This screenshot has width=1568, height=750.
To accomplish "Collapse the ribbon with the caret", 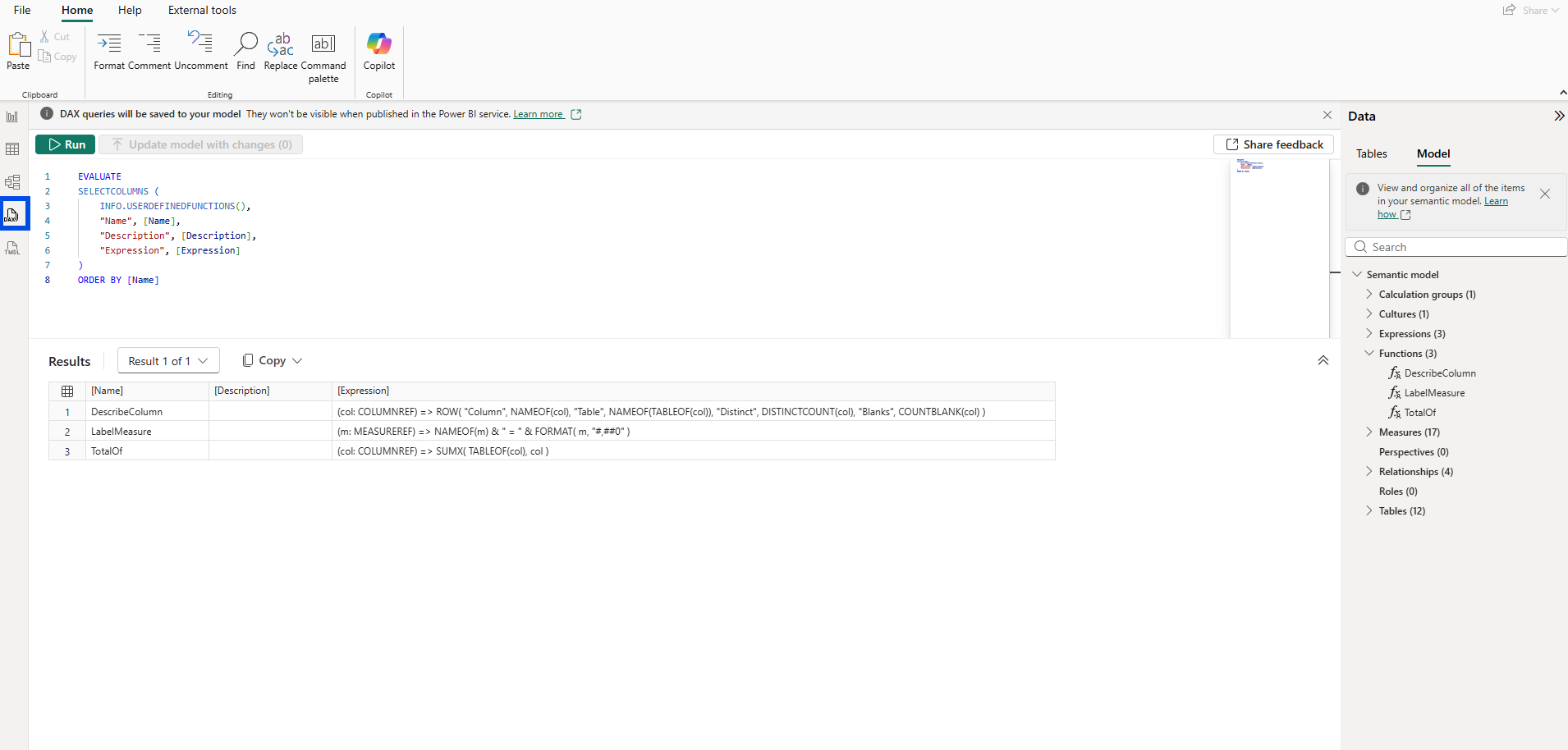I will pos(1562,93).
